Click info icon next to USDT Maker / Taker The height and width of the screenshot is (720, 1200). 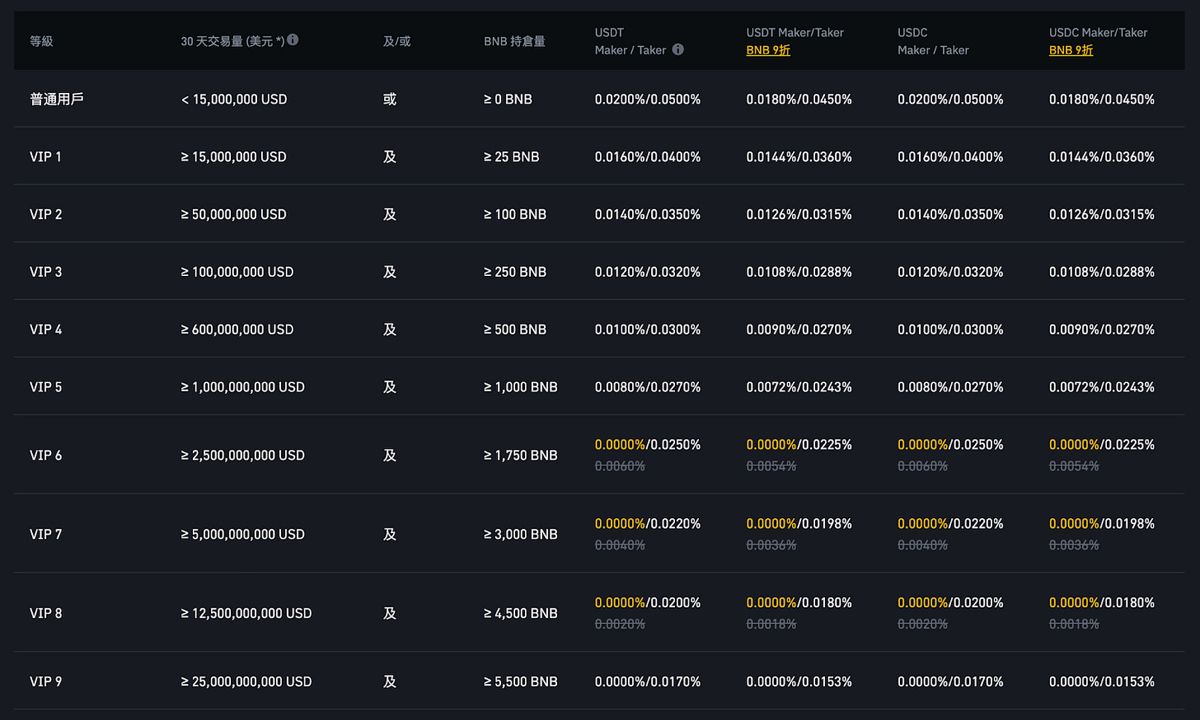pos(678,49)
